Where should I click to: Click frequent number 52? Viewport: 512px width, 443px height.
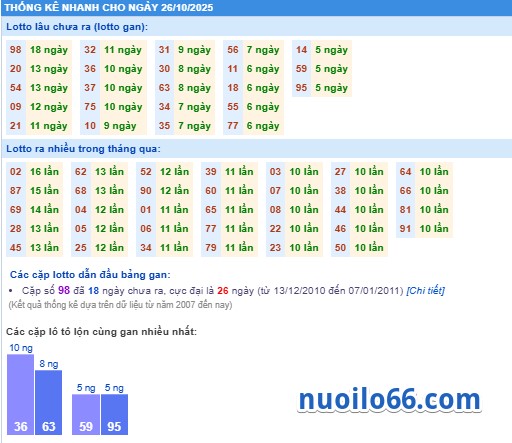coord(146,172)
